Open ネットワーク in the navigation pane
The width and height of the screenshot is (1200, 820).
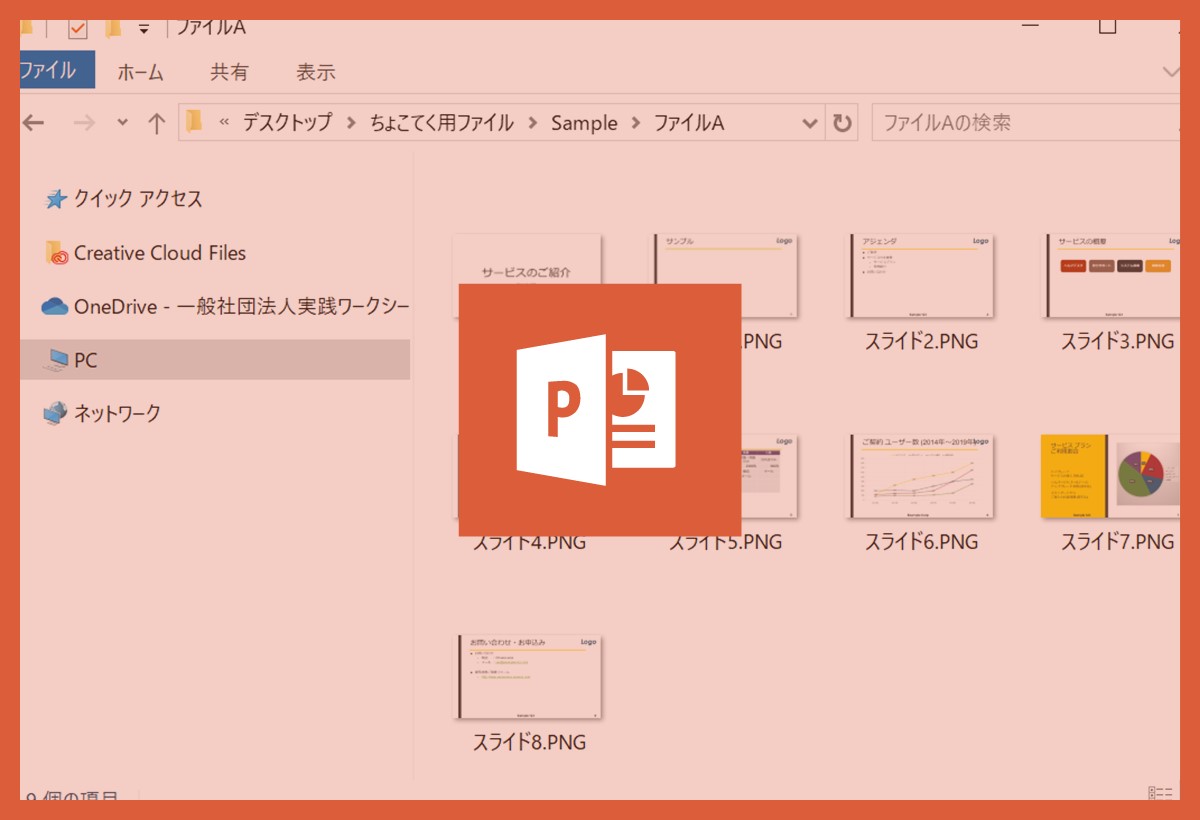116,413
